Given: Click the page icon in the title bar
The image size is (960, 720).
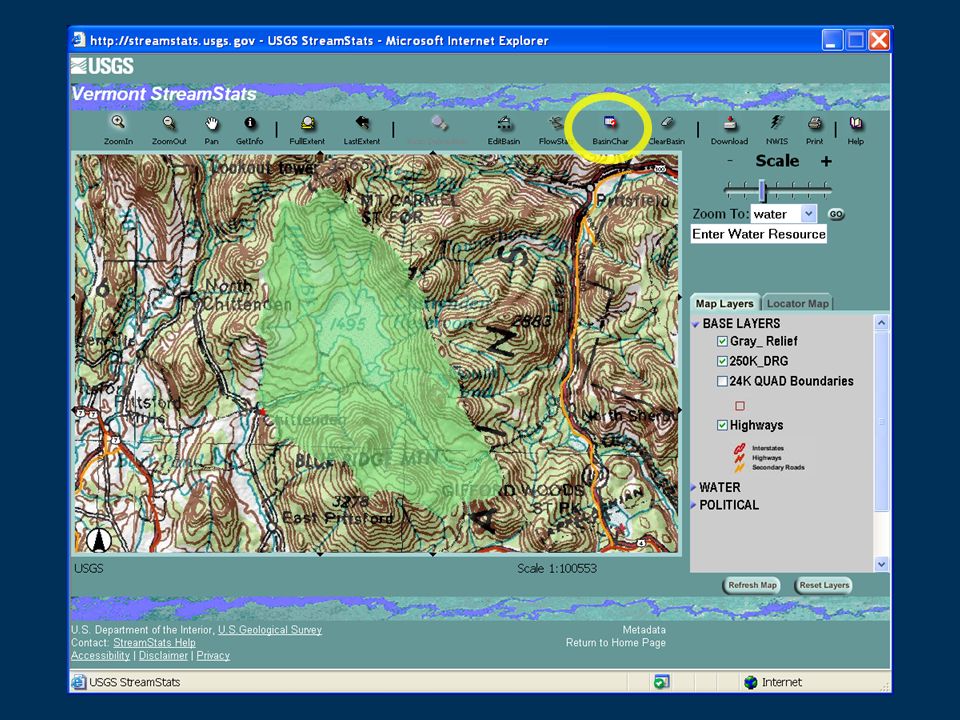Looking at the screenshot, I should [x=78, y=40].
